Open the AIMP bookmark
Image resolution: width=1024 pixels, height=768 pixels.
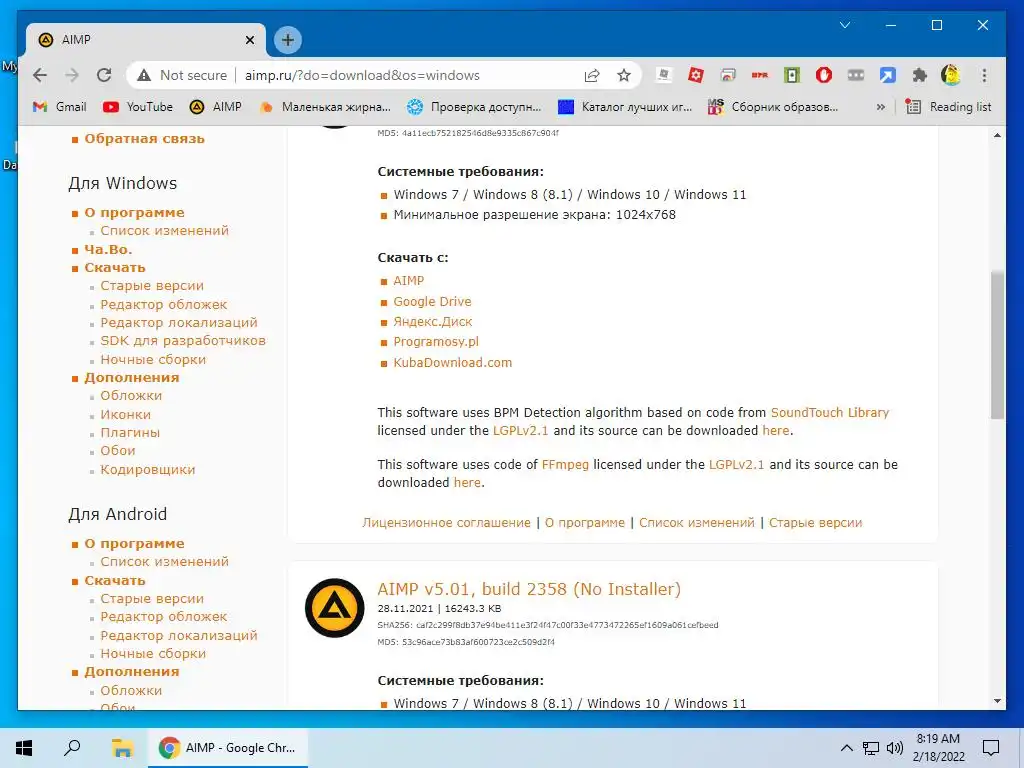pos(216,106)
